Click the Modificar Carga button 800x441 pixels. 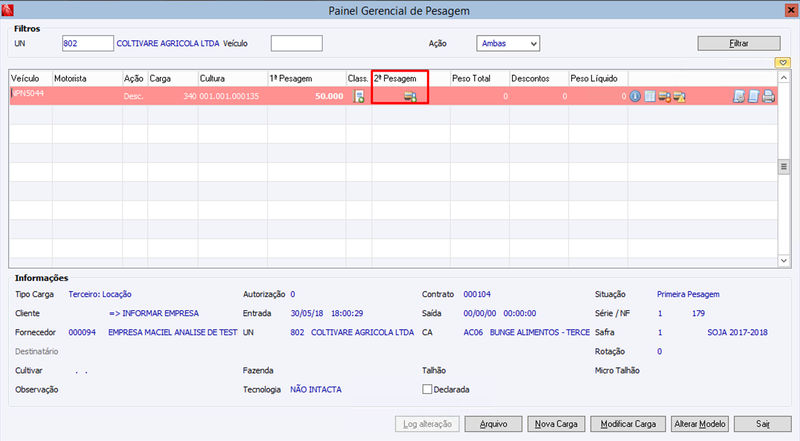[628, 424]
